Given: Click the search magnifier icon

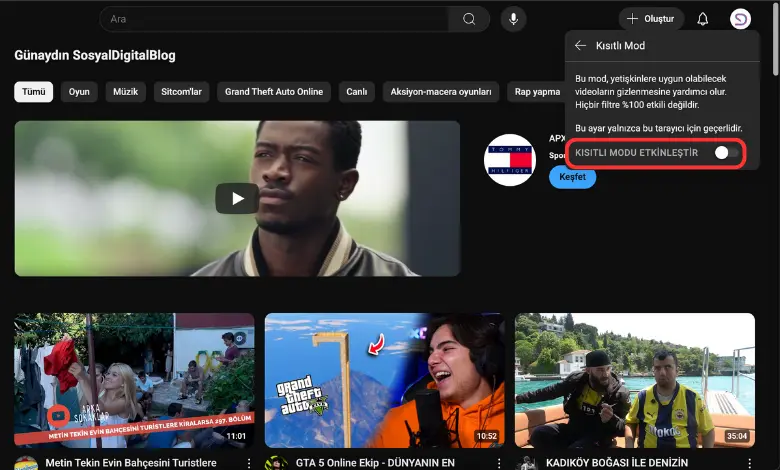Looking at the screenshot, I should (469, 19).
